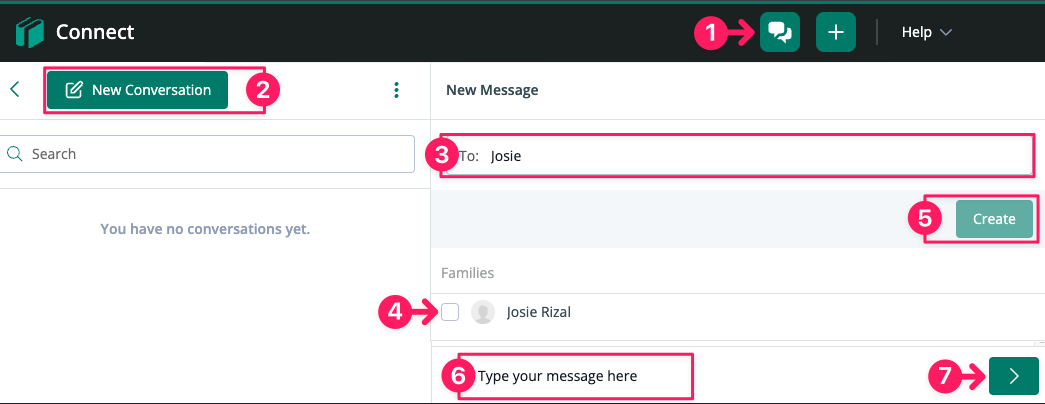This screenshot has height=404, width=1045.
Task: Go back using the left chevron arrow
Action: 15,89
